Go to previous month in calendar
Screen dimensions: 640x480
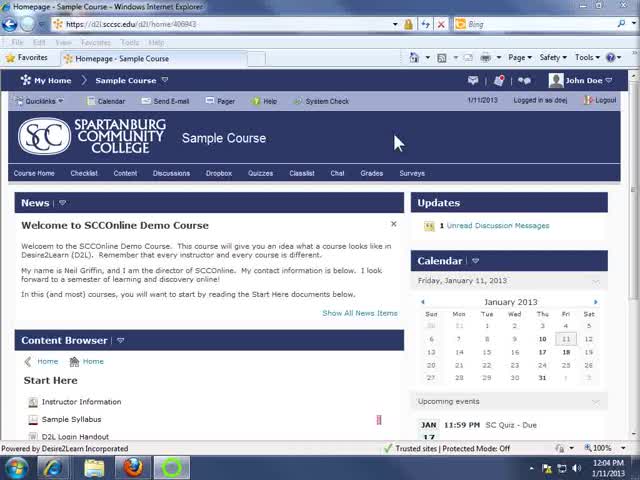[423, 302]
